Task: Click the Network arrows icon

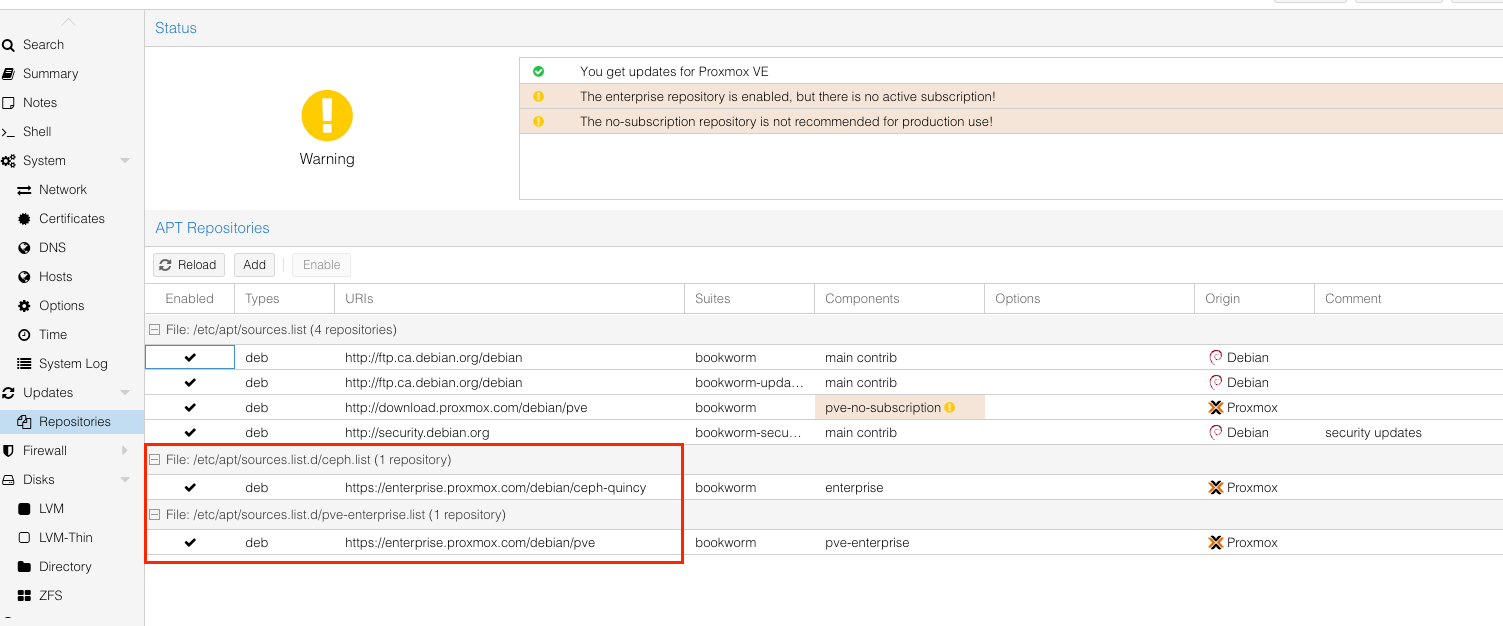Action: [24, 190]
